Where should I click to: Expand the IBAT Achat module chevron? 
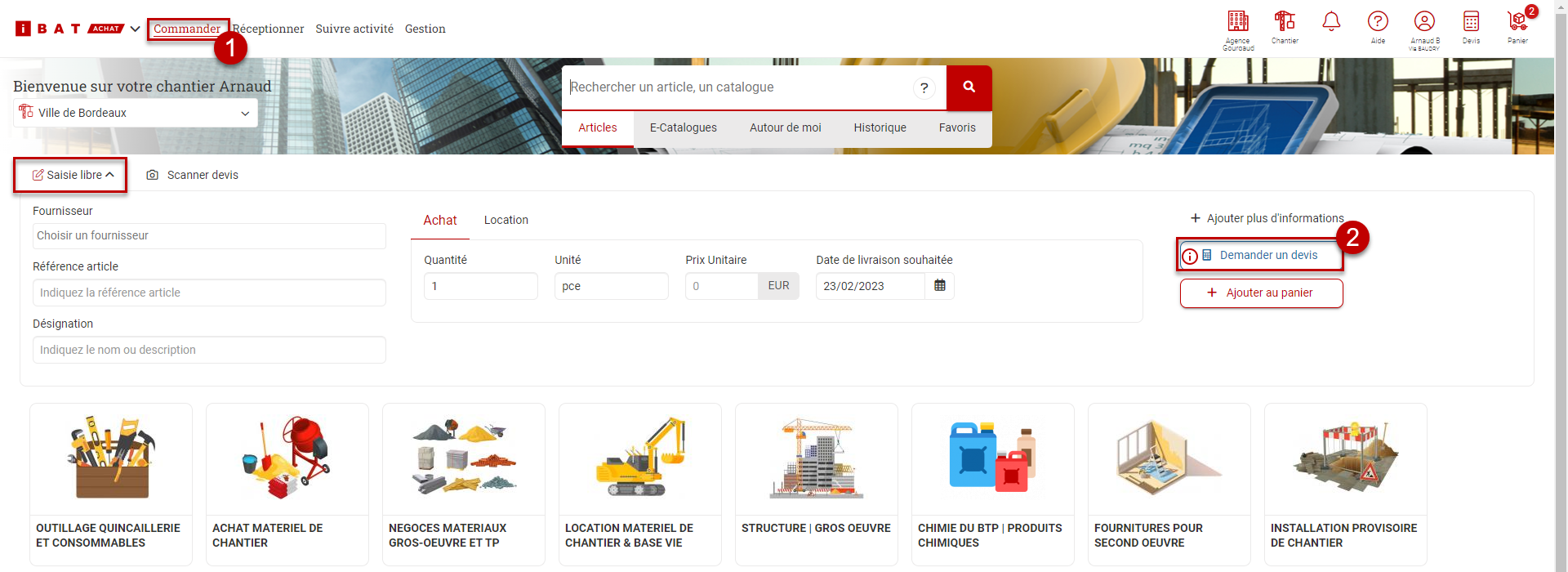[x=136, y=29]
